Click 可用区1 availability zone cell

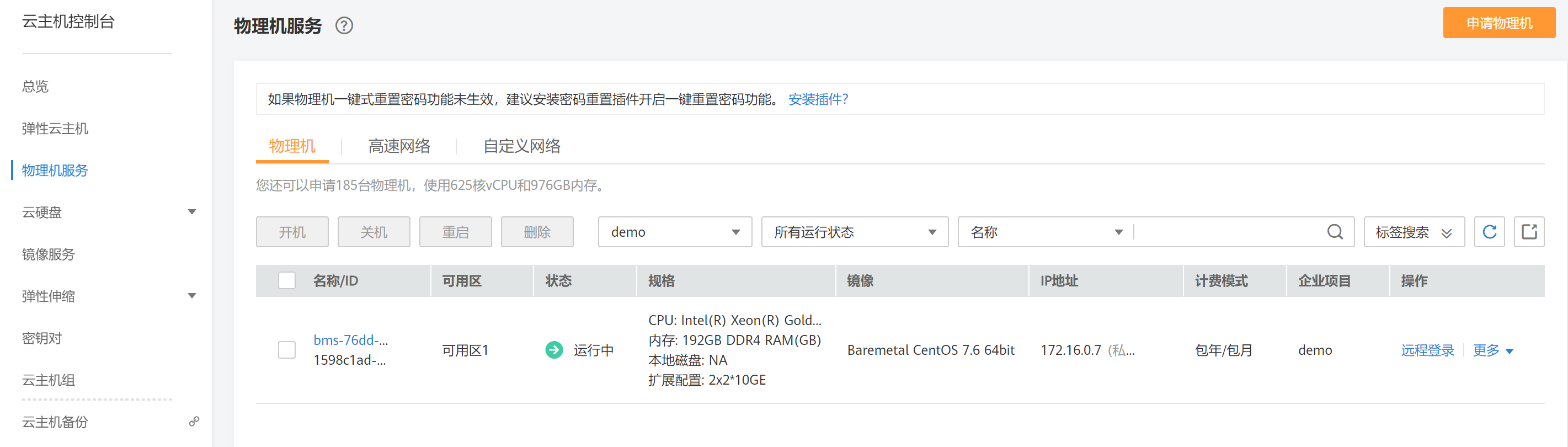click(x=465, y=350)
